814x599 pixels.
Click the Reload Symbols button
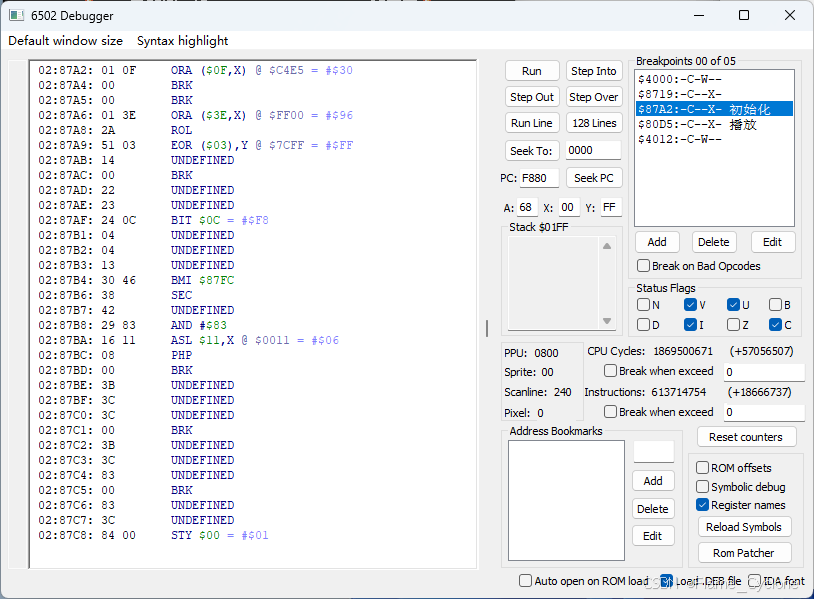coord(744,527)
